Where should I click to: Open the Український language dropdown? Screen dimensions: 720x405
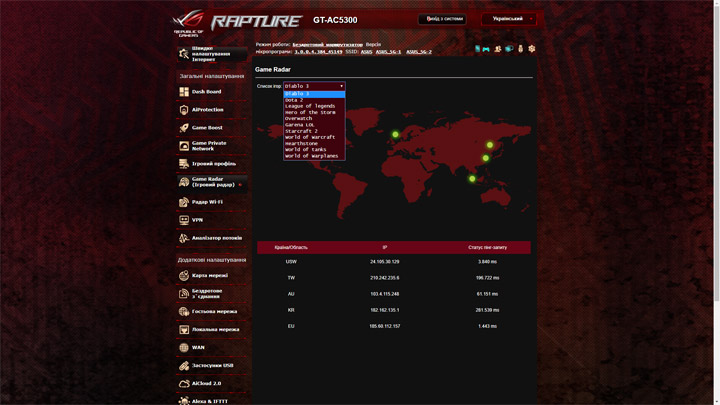(x=509, y=19)
